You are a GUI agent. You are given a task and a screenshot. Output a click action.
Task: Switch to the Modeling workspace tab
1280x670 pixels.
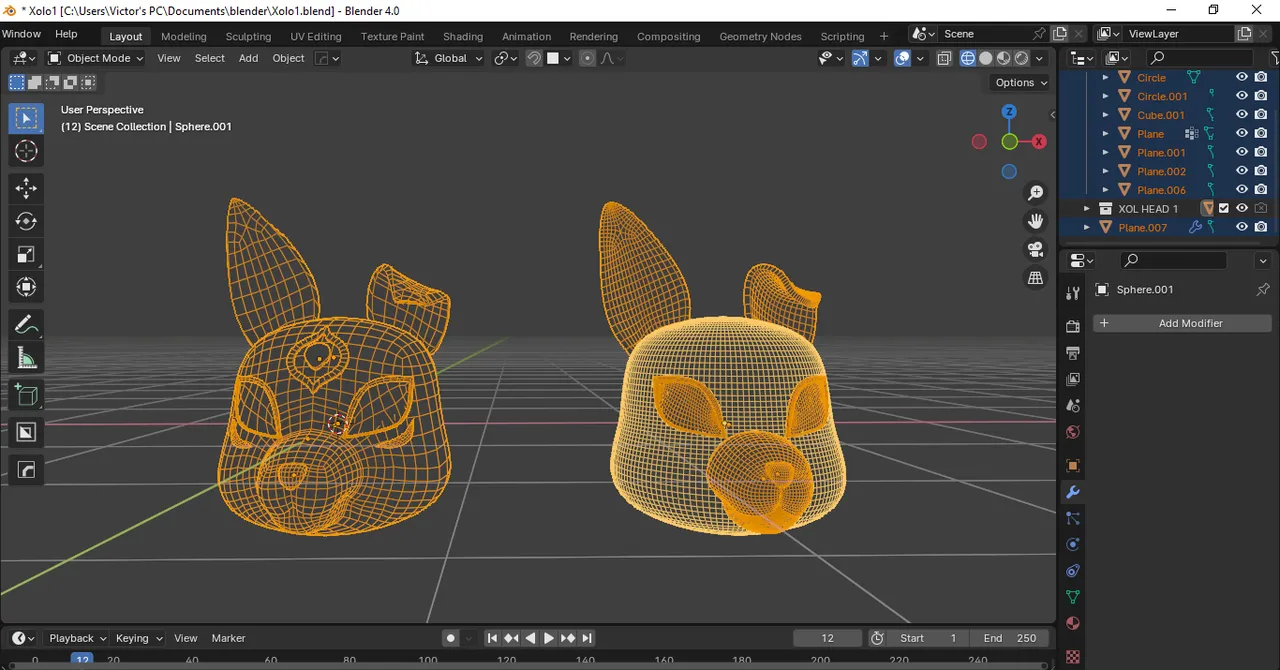[184, 36]
